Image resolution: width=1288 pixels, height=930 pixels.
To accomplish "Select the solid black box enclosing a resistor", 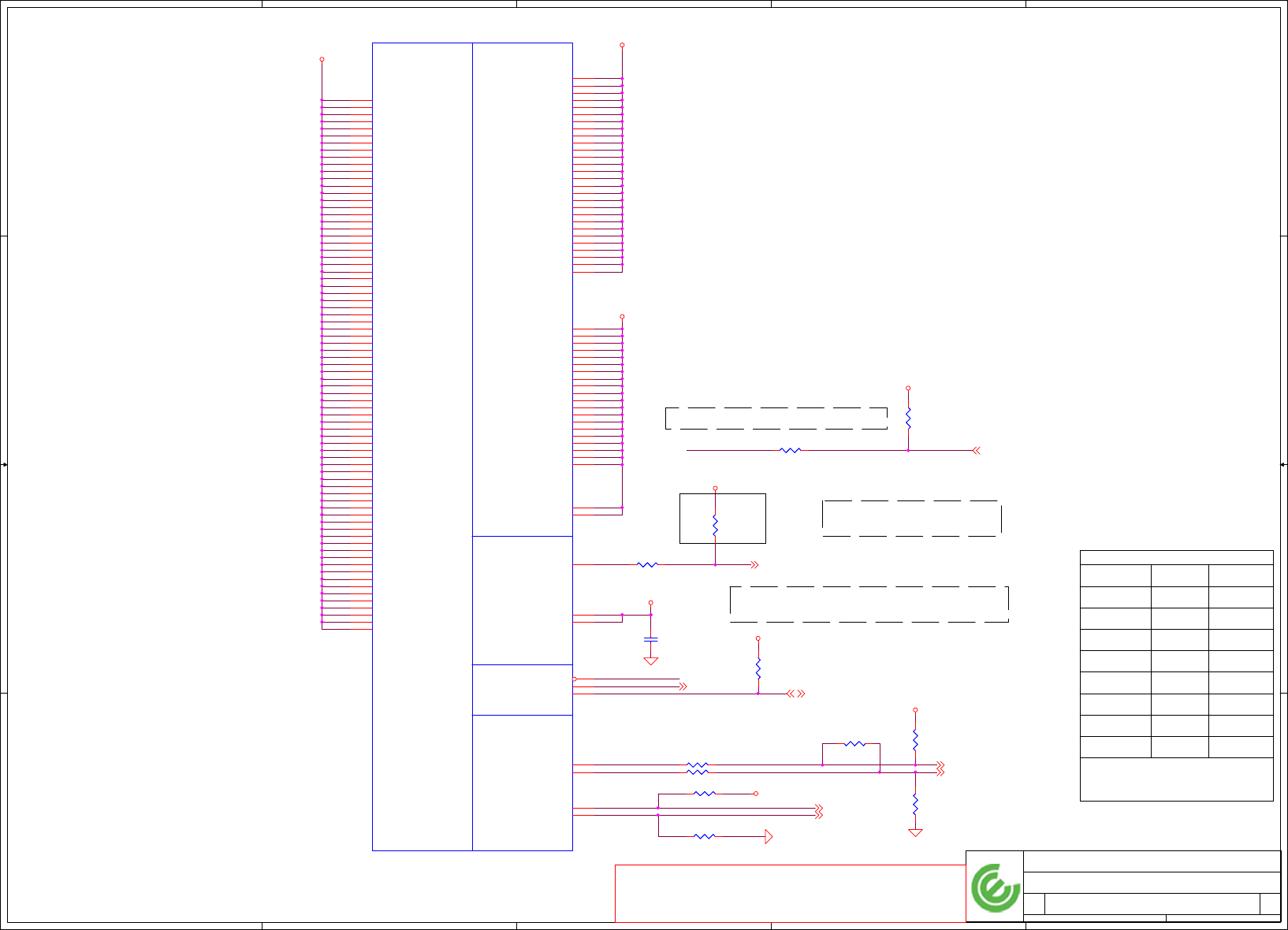I will [x=723, y=519].
